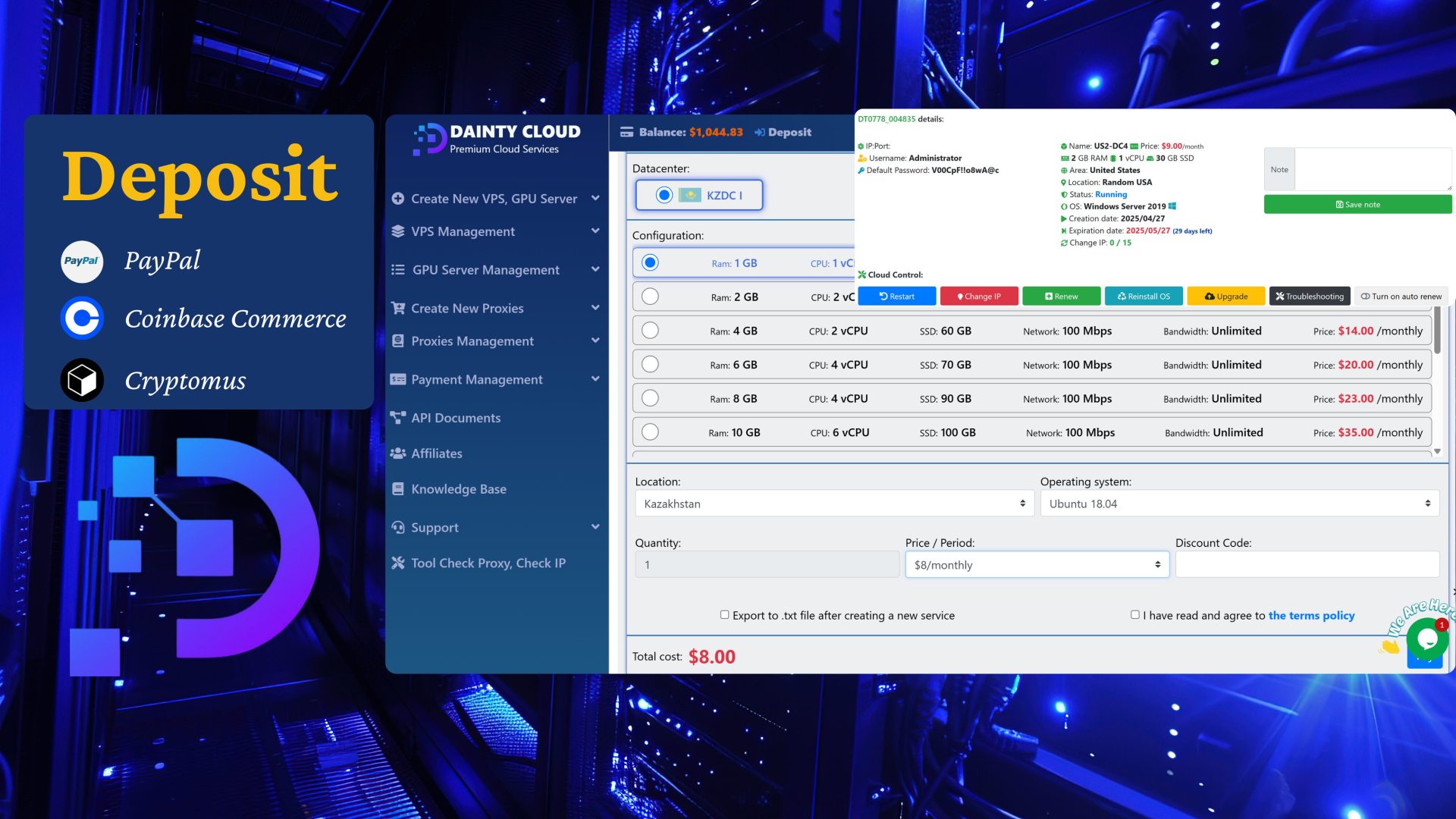
Task: Click the list icon beside GPU Server Management
Action: tap(397, 270)
